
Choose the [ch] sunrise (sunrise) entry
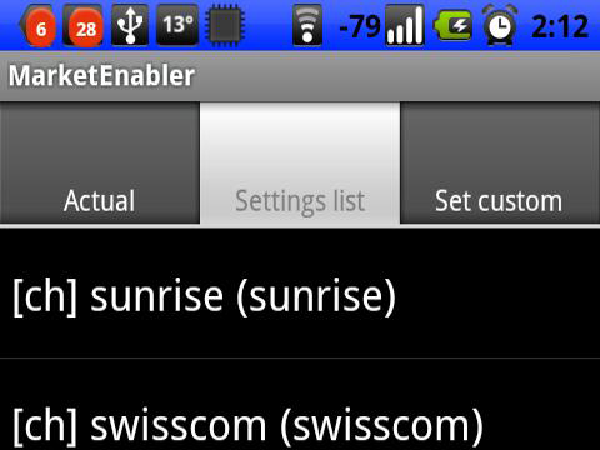click(300, 293)
